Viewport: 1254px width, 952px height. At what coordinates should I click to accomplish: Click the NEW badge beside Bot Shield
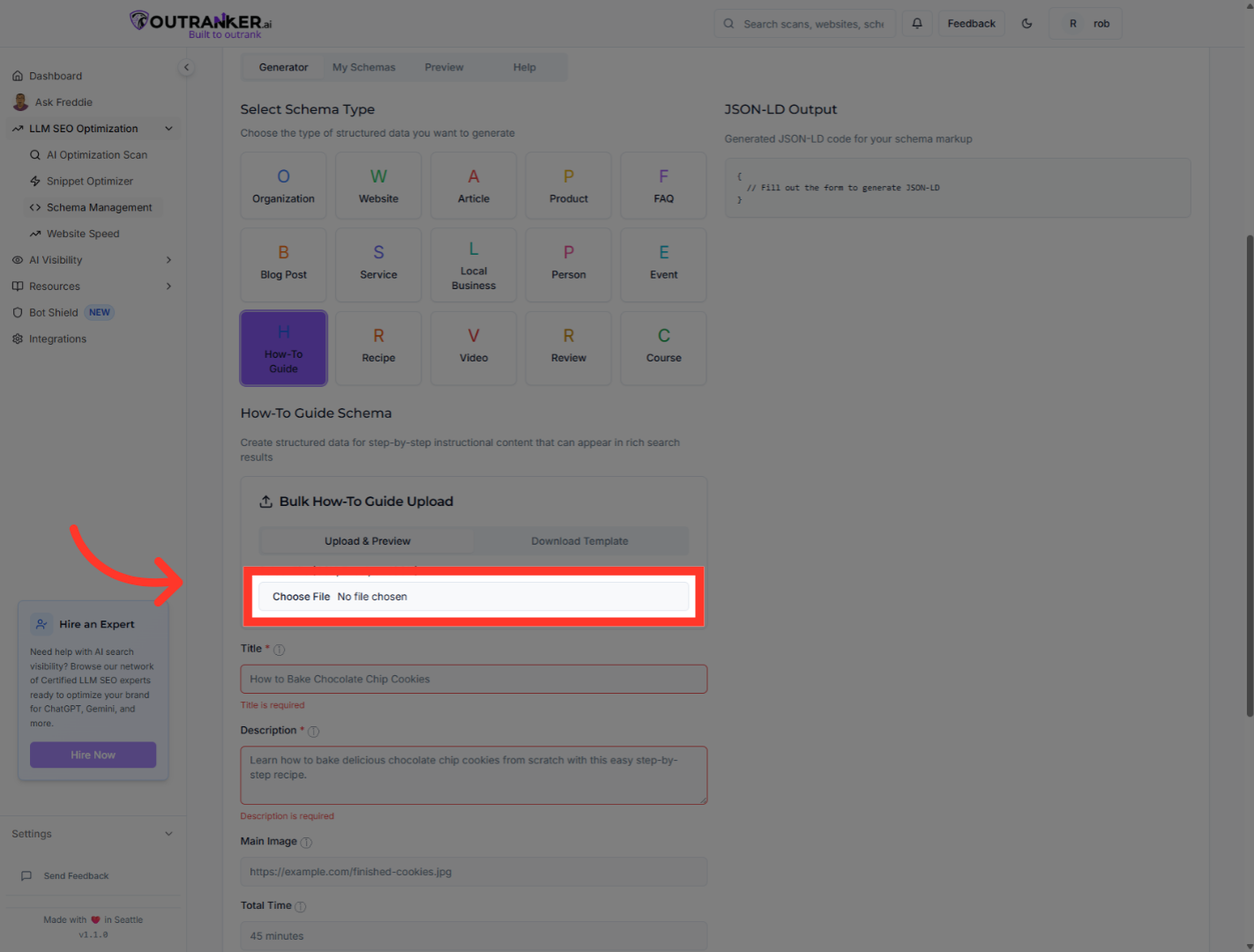100,313
